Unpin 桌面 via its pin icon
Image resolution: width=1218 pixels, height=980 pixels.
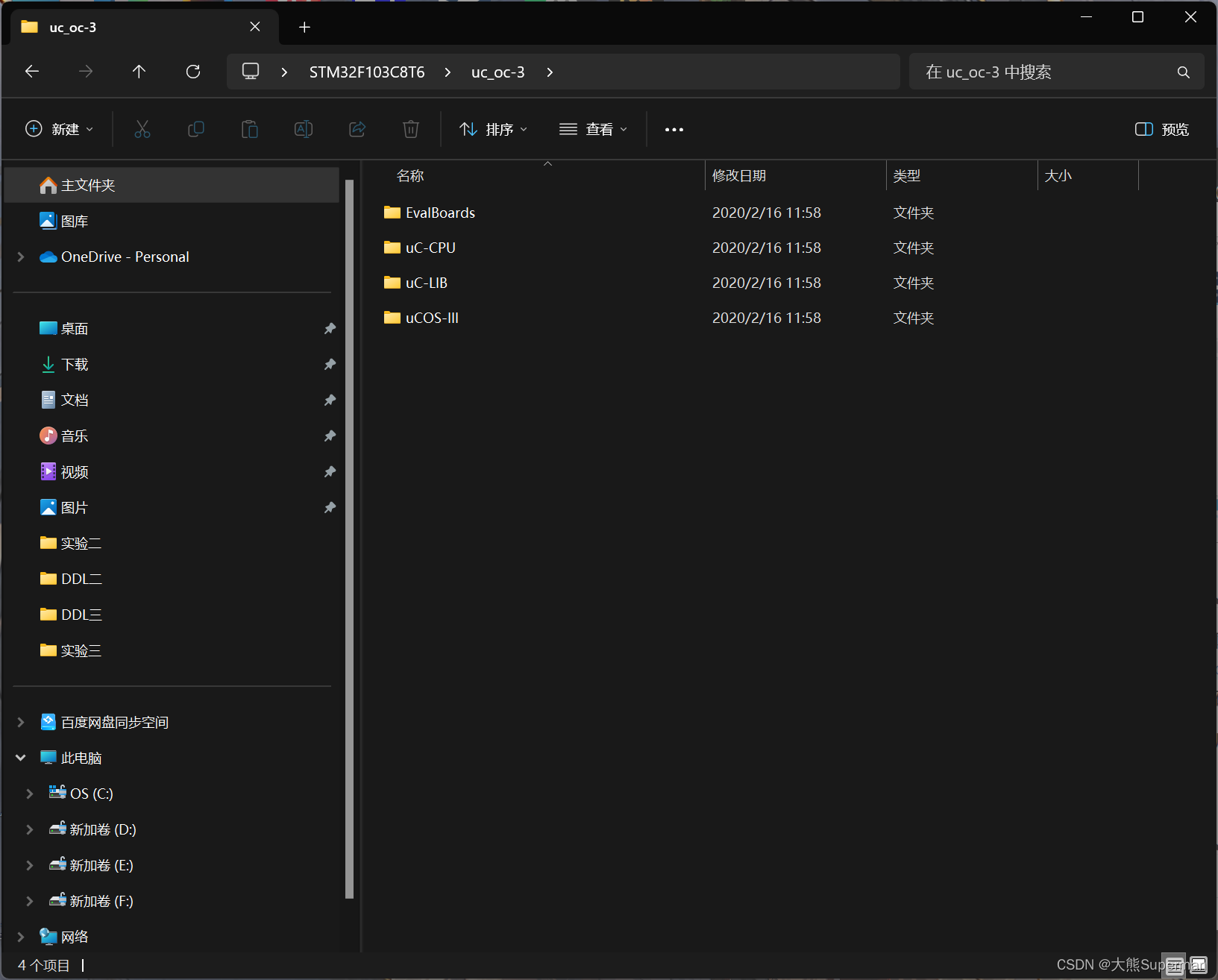[330, 329]
